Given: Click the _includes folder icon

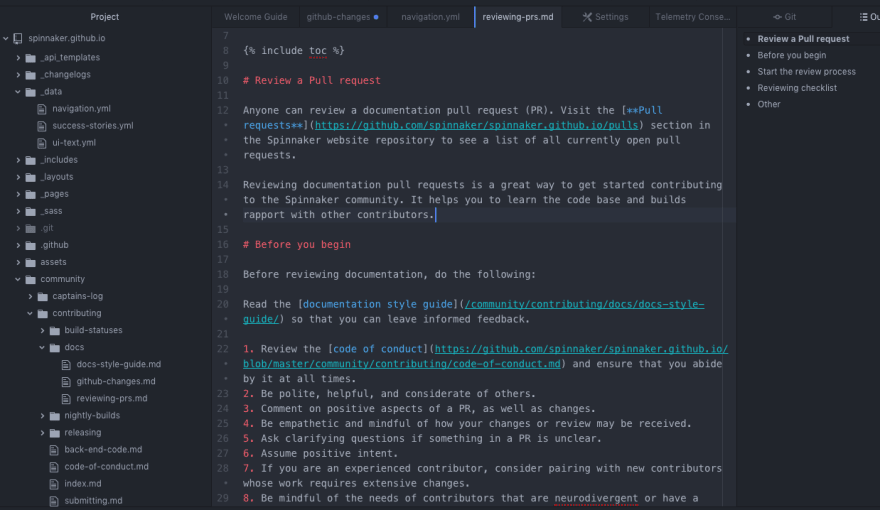Looking at the screenshot, I should point(31,160).
